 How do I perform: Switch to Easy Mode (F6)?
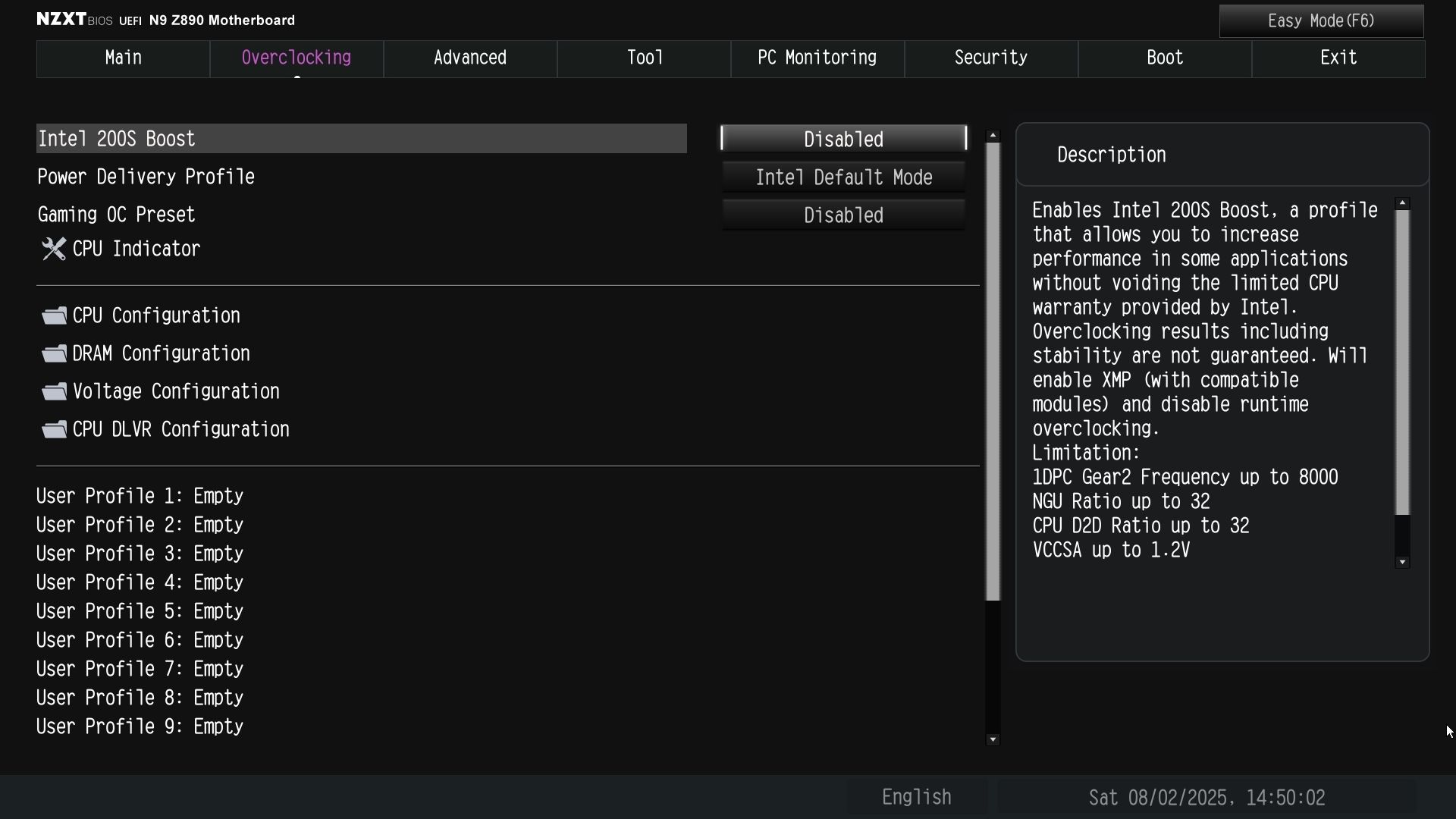(x=1321, y=21)
